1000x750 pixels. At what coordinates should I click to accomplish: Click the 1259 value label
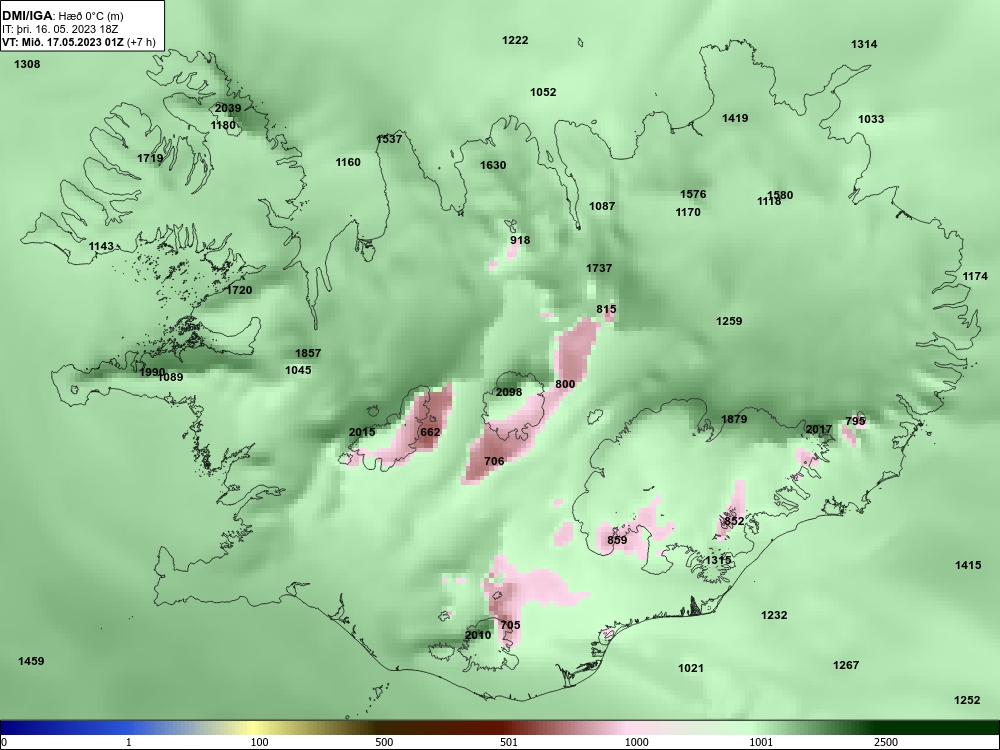[x=728, y=321]
